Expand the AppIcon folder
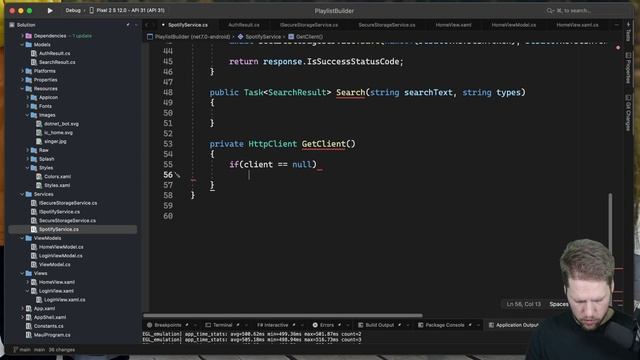The height and width of the screenshot is (360, 640). point(28,98)
